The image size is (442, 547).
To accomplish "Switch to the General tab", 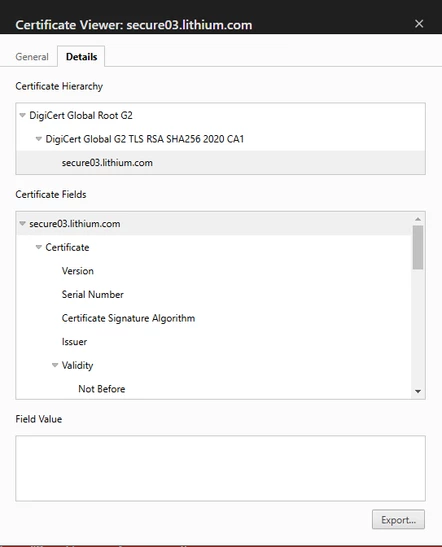I will (32, 57).
